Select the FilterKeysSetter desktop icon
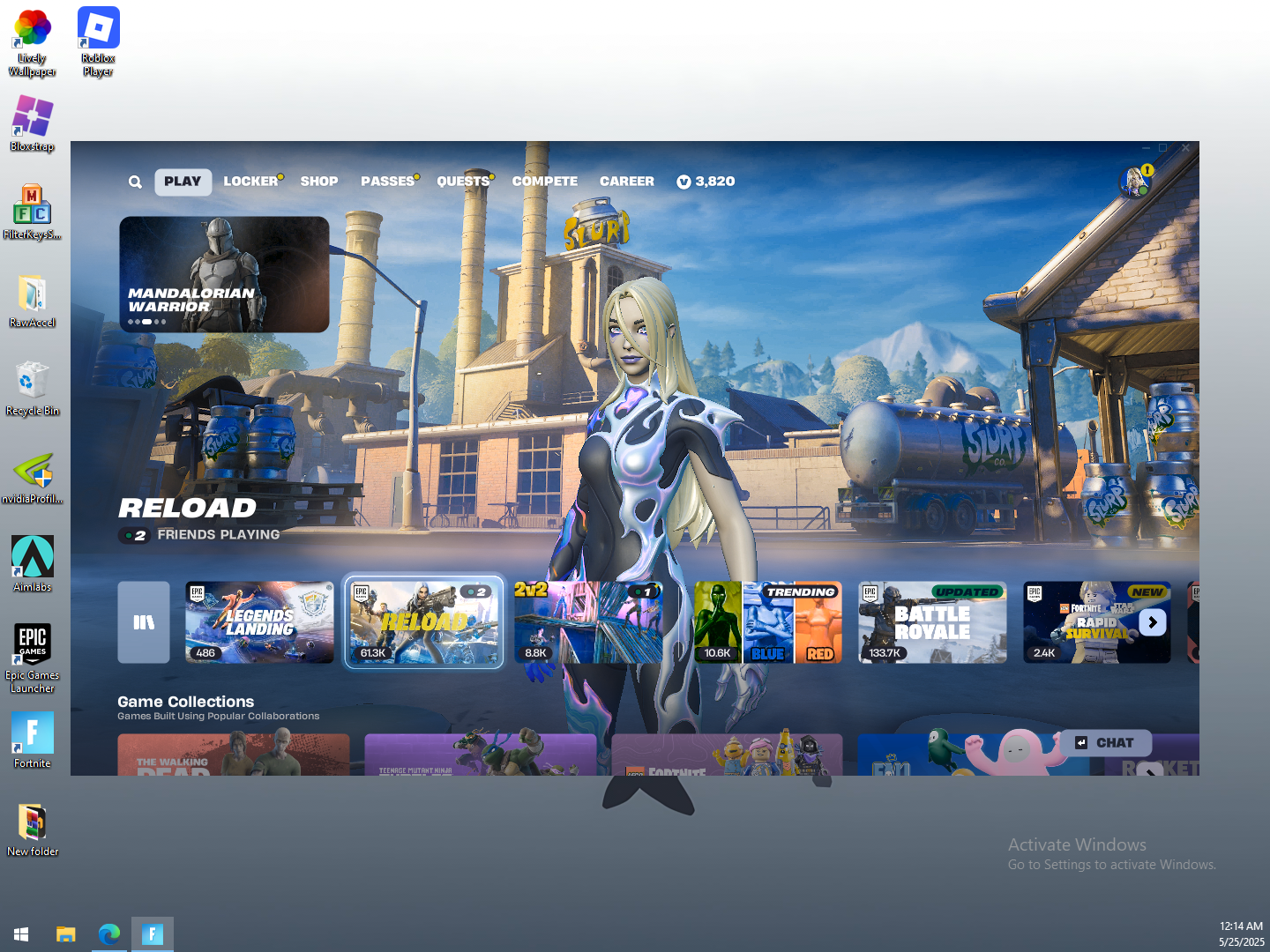Image resolution: width=1270 pixels, height=952 pixels. [x=33, y=212]
